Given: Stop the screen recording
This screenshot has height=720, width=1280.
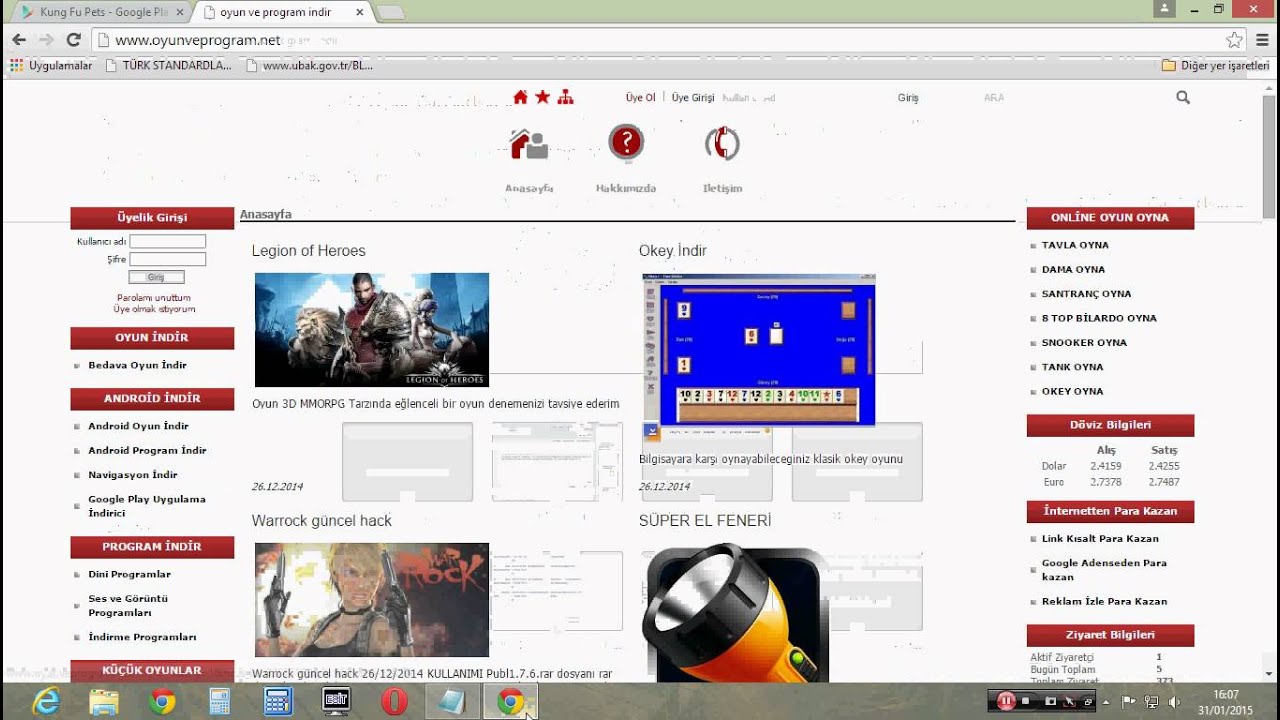Looking at the screenshot, I should (x=1026, y=701).
